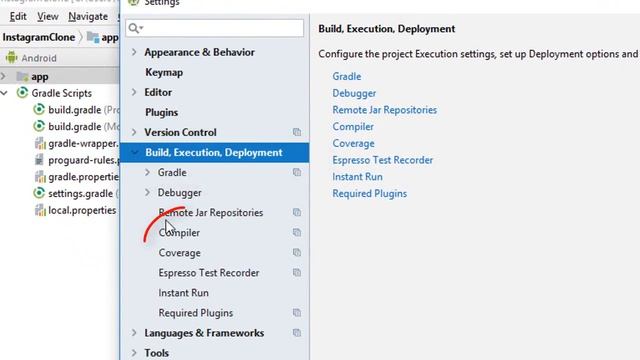Click the settings.gradle file icon
The image size is (640, 360).
pos(39,193)
